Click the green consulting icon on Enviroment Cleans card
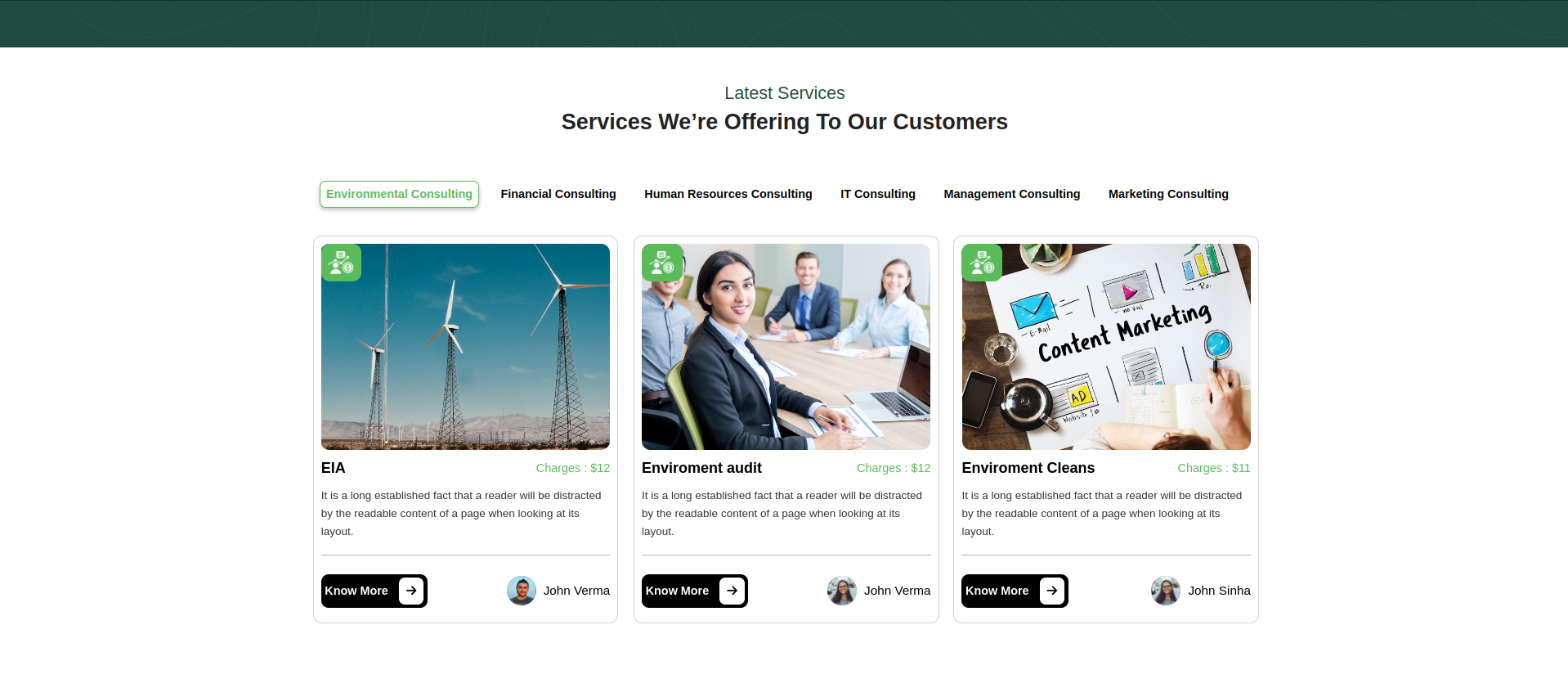The height and width of the screenshot is (679, 1568). click(x=982, y=263)
